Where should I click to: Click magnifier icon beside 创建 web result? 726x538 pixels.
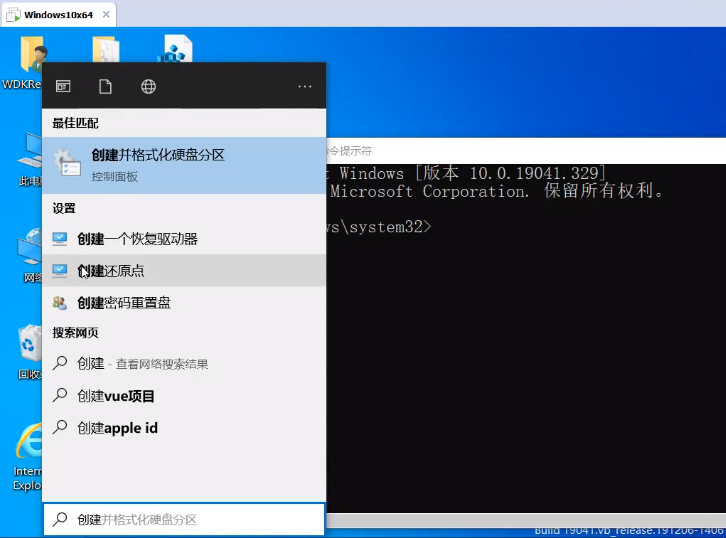click(x=60, y=363)
